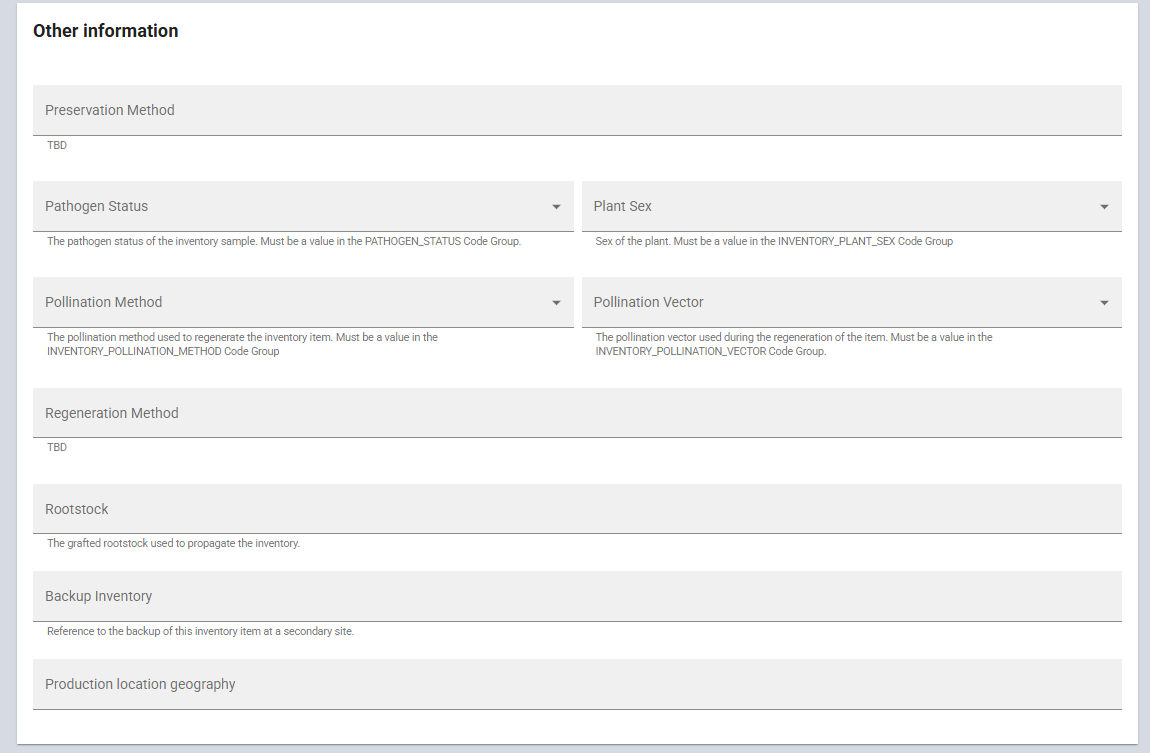The width and height of the screenshot is (1150, 753).
Task: Open the Pathogen Status select field
Action: tap(290, 206)
